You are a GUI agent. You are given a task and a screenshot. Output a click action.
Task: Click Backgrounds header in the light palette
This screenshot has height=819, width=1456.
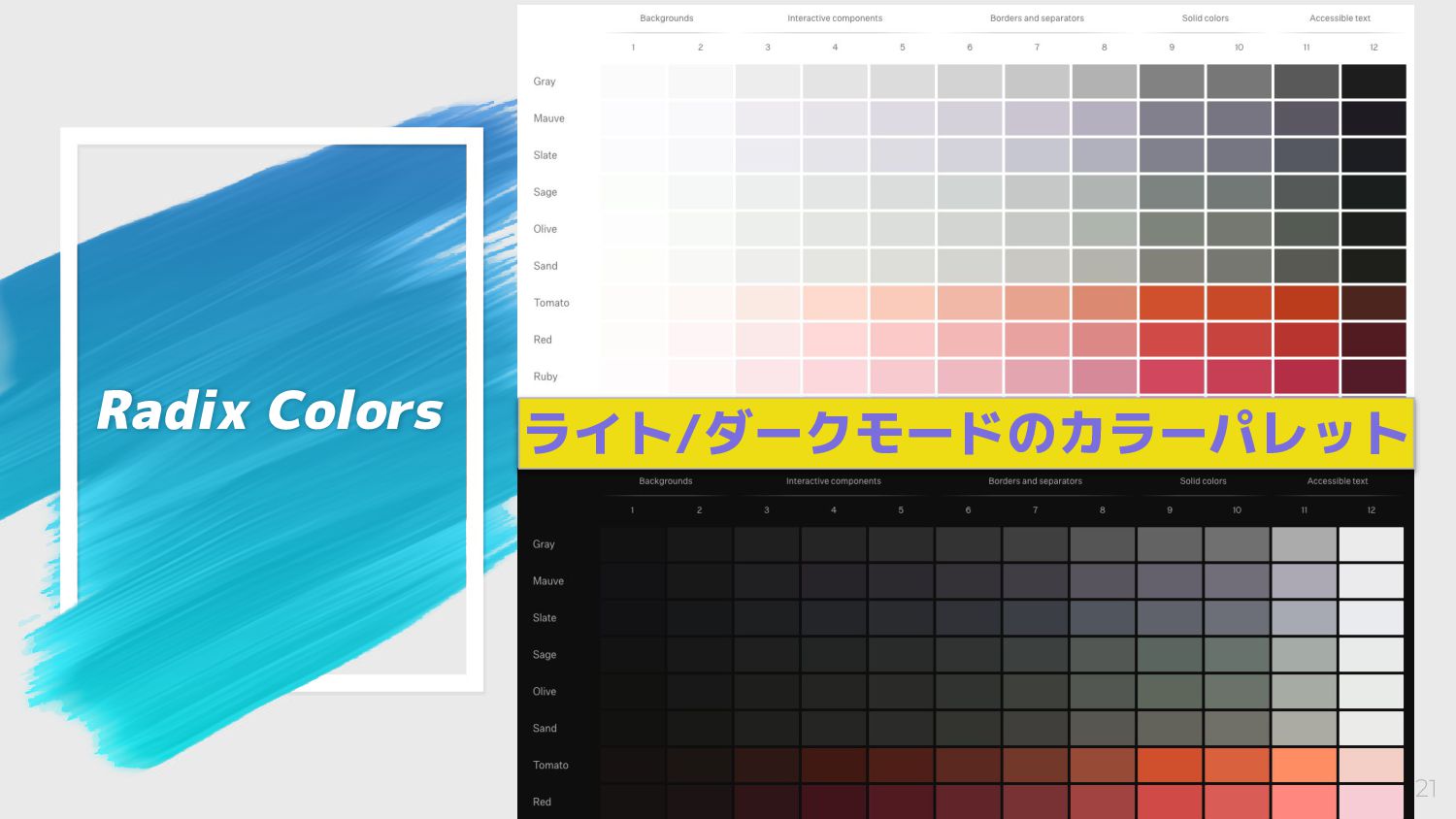(667, 18)
